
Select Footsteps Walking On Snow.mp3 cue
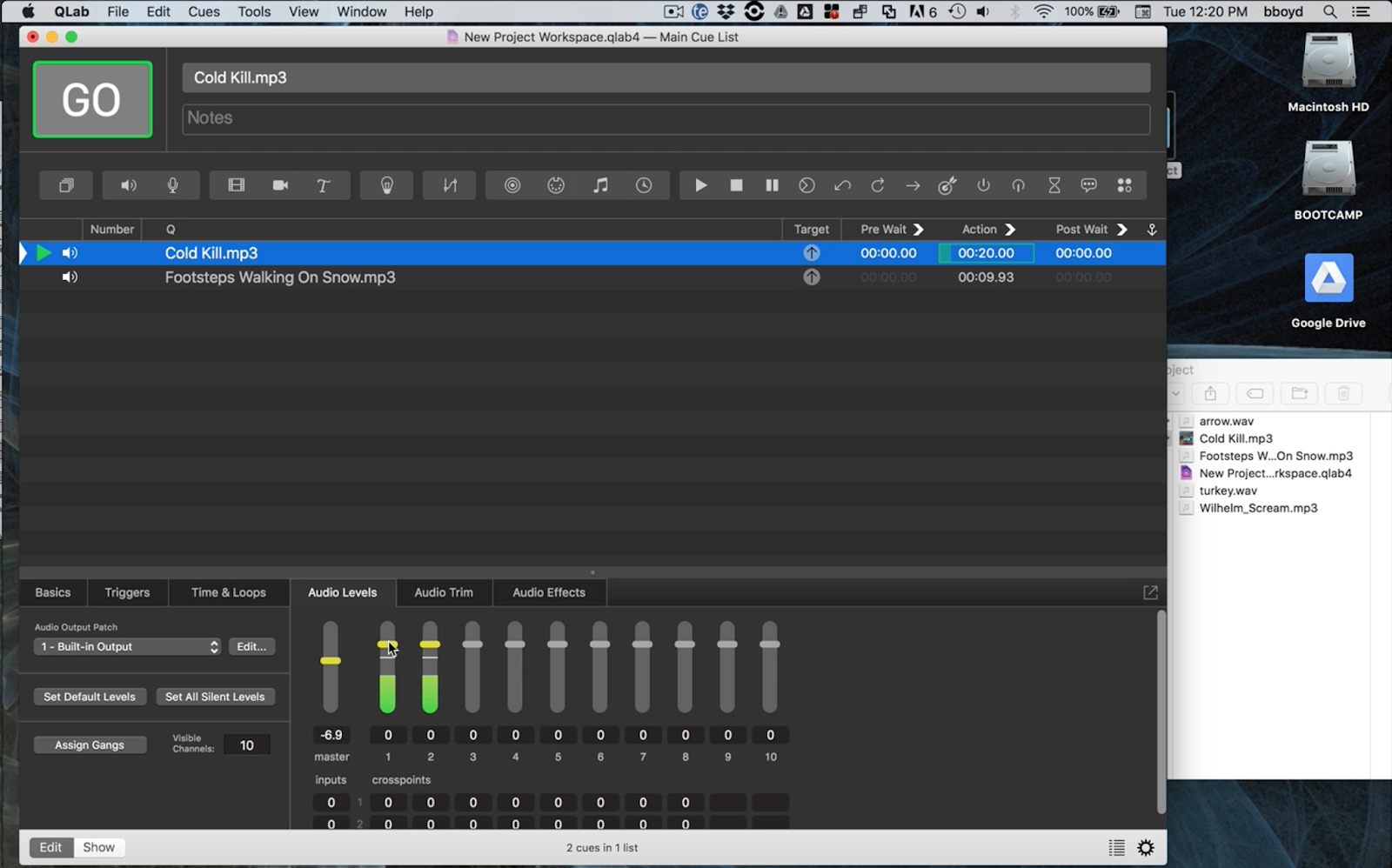[279, 277]
